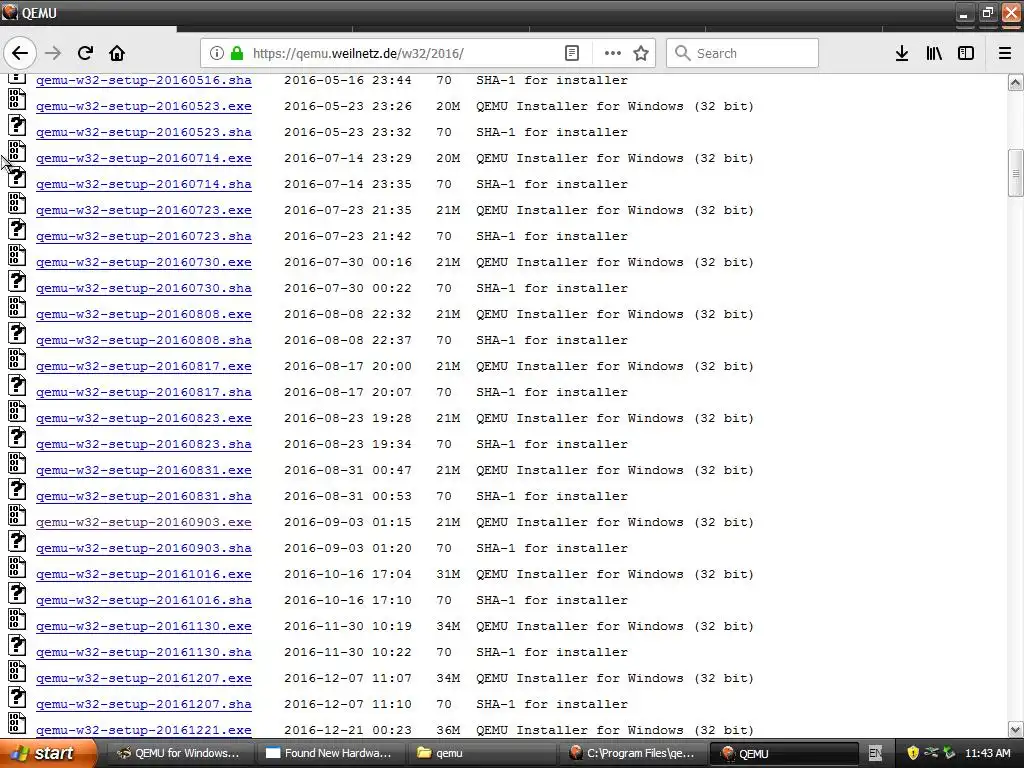Download qemu-w32-setup-20161016.exe installer

point(144,574)
